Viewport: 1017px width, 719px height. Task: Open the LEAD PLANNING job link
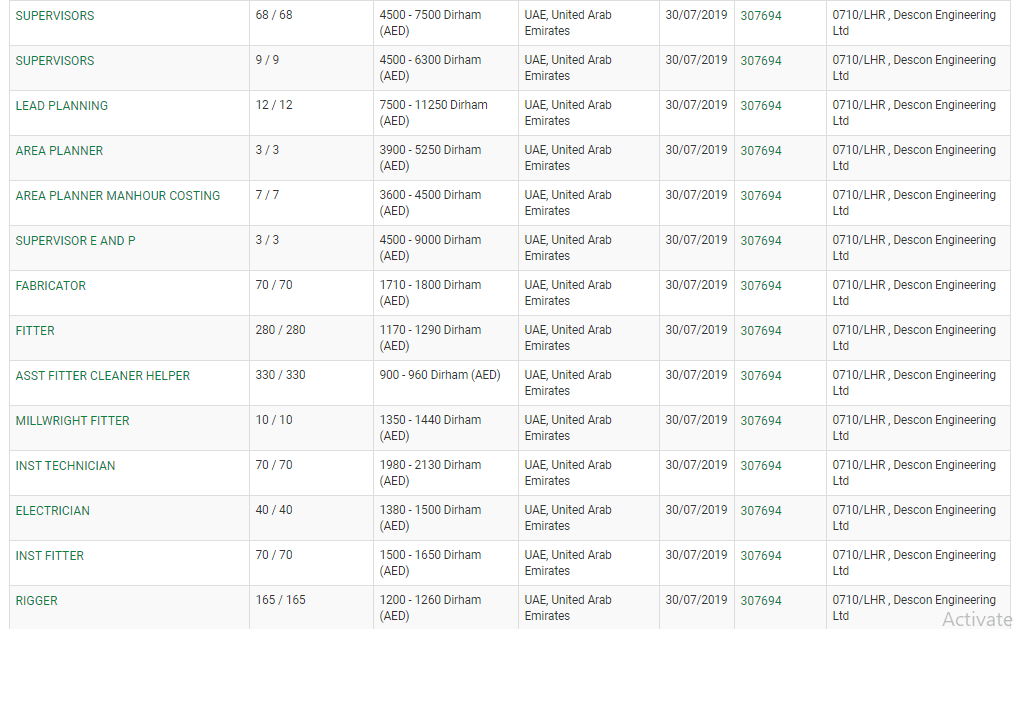(62, 106)
